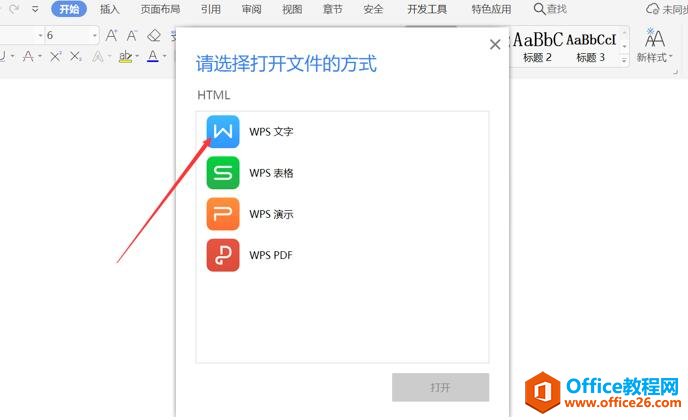Switch to the 引用 tab

point(211,9)
